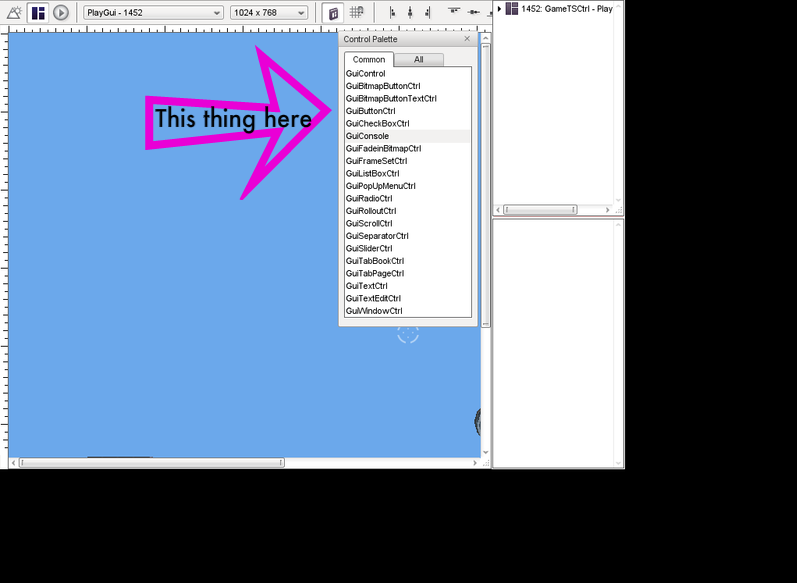Toggle snap to grid icon
This screenshot has height=583, width=797.
pyautogui.click(x=356, y=13)
